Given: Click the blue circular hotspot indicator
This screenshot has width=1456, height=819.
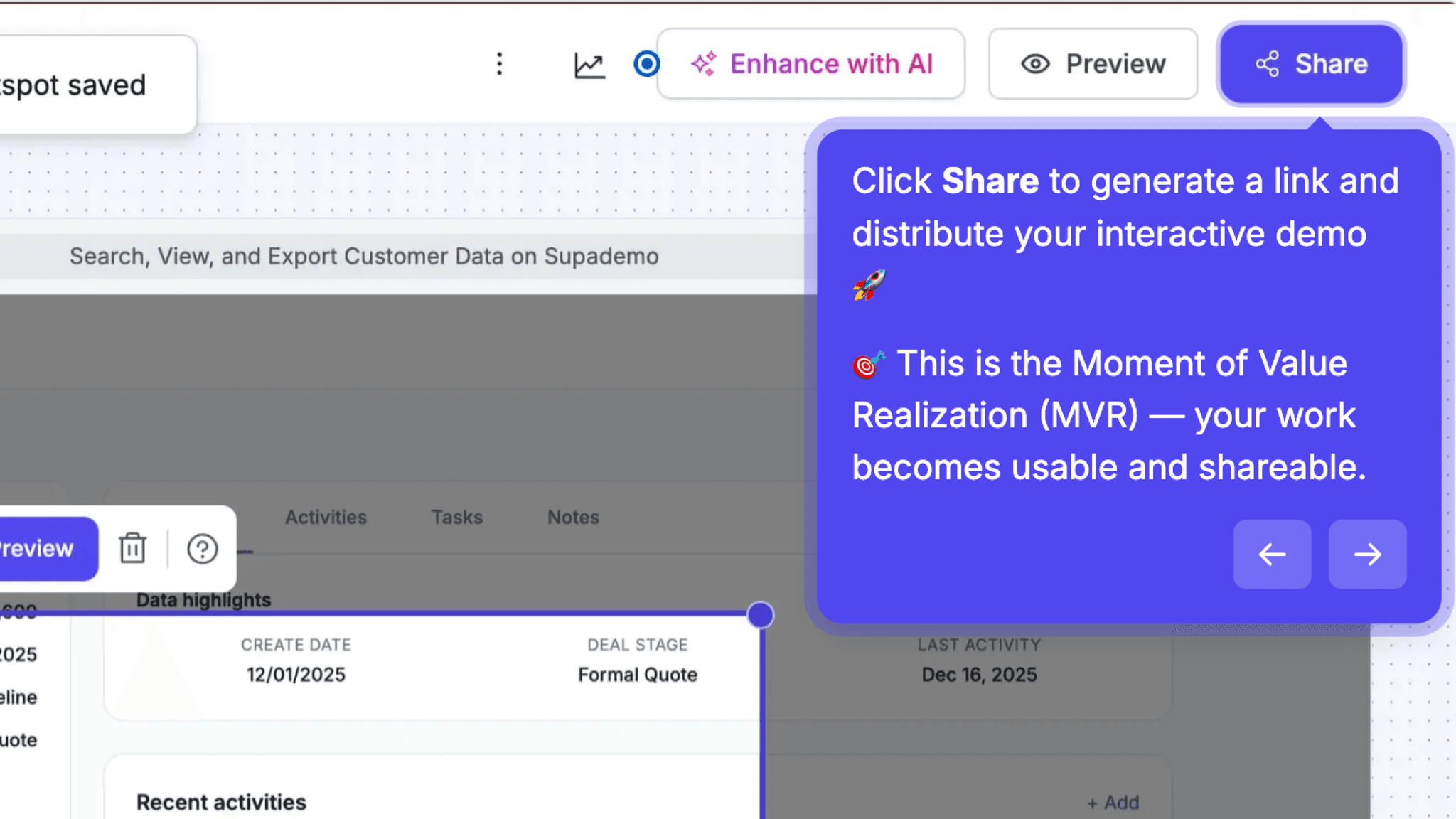Looking at the screenshot, I should click(646, 64).
